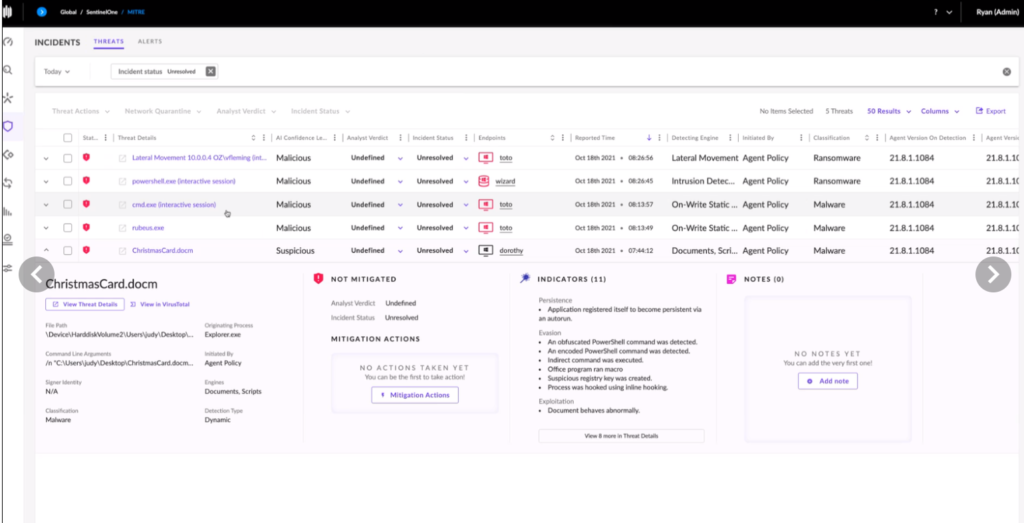Open the Network Quarantine dropdown
The image size is (1024, 523).
[163, 111]
